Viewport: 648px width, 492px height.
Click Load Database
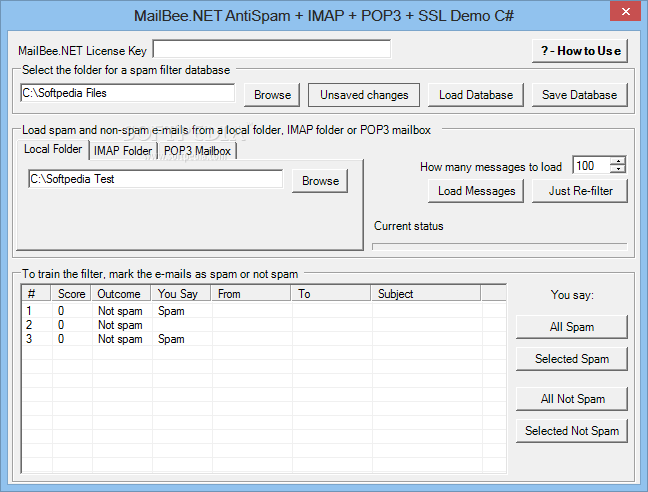point(476,95)
